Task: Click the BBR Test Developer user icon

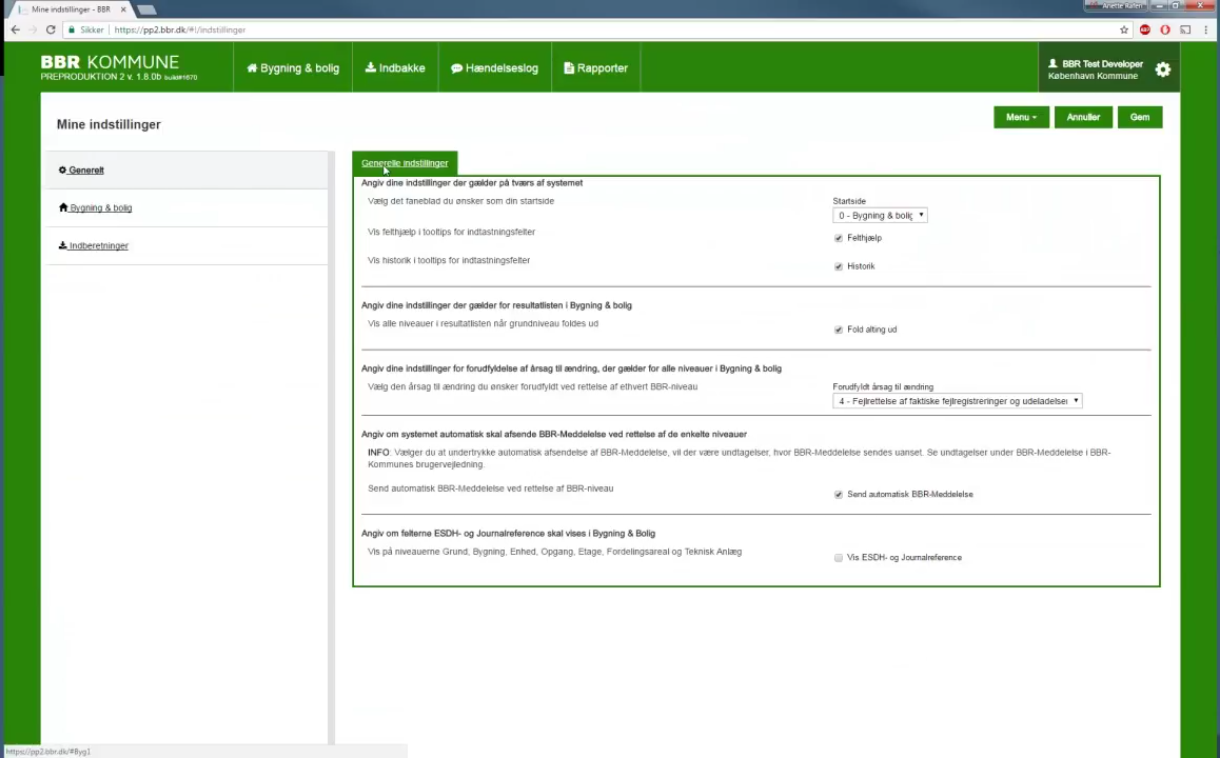Action: pos(1053,64)
